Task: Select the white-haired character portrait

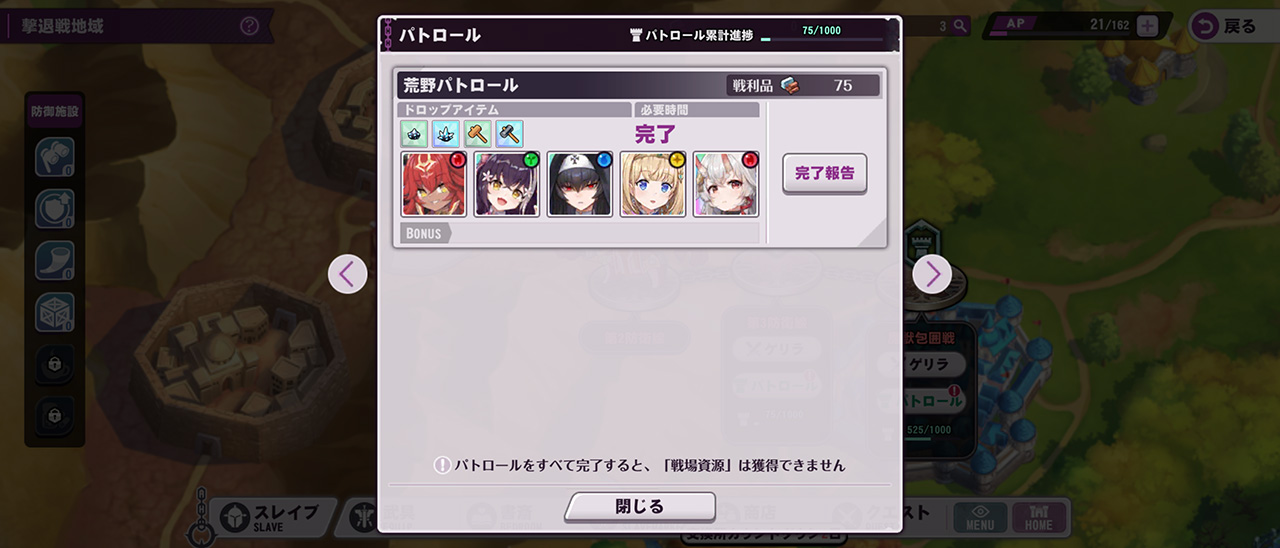Action: [726, 184]
